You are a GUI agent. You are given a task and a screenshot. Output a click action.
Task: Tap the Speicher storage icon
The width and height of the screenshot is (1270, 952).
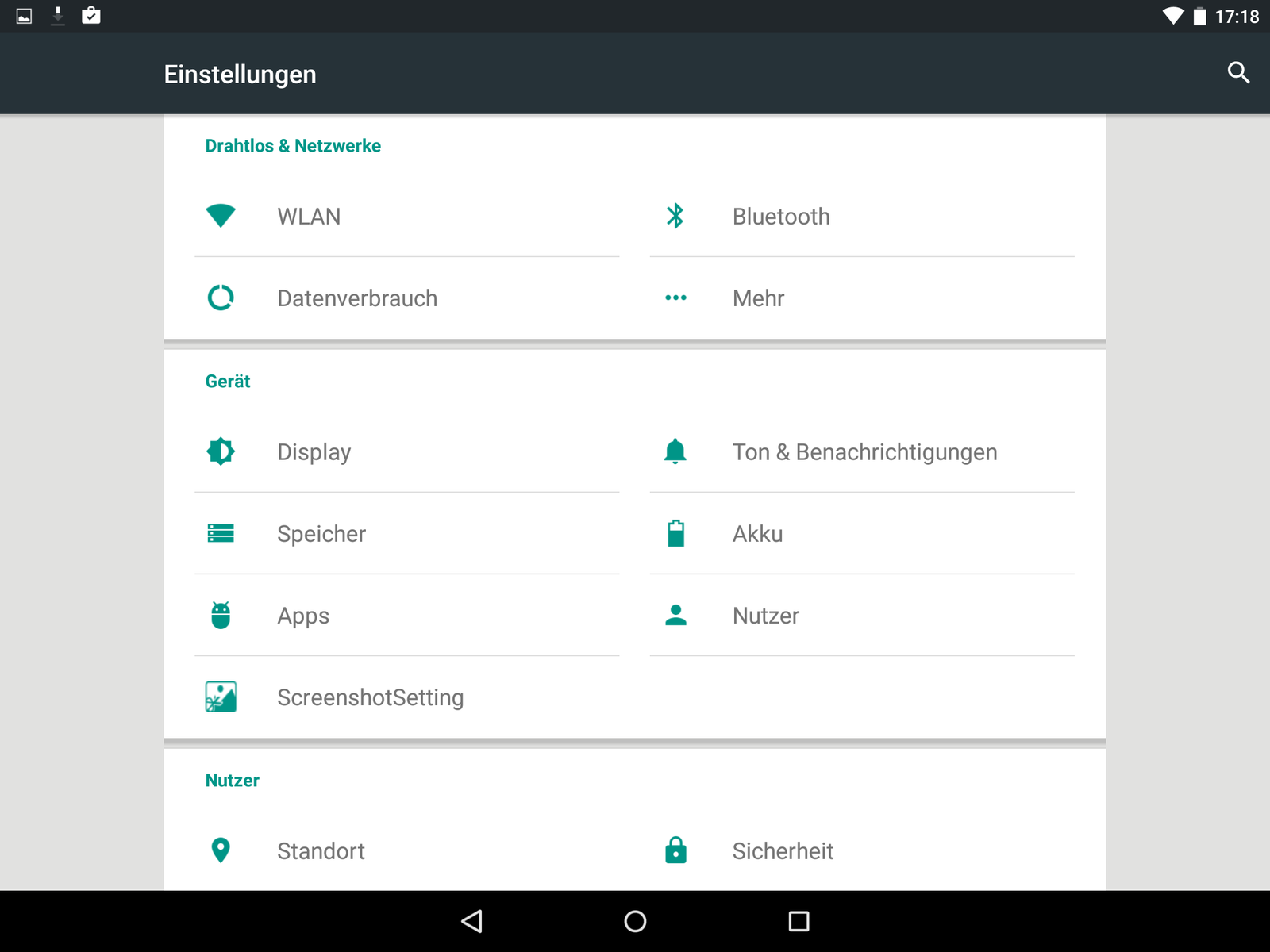221,533
